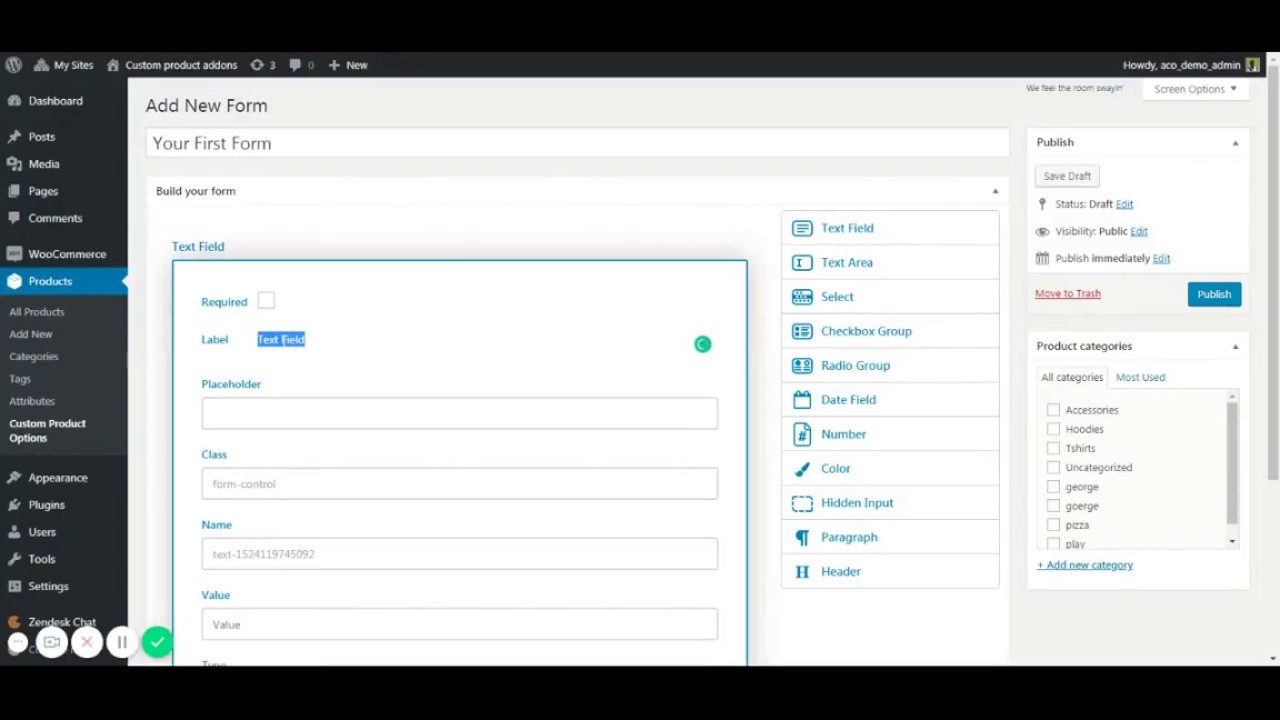
Task: Toggle the Required checkbox
Action: tap(266, 300)
